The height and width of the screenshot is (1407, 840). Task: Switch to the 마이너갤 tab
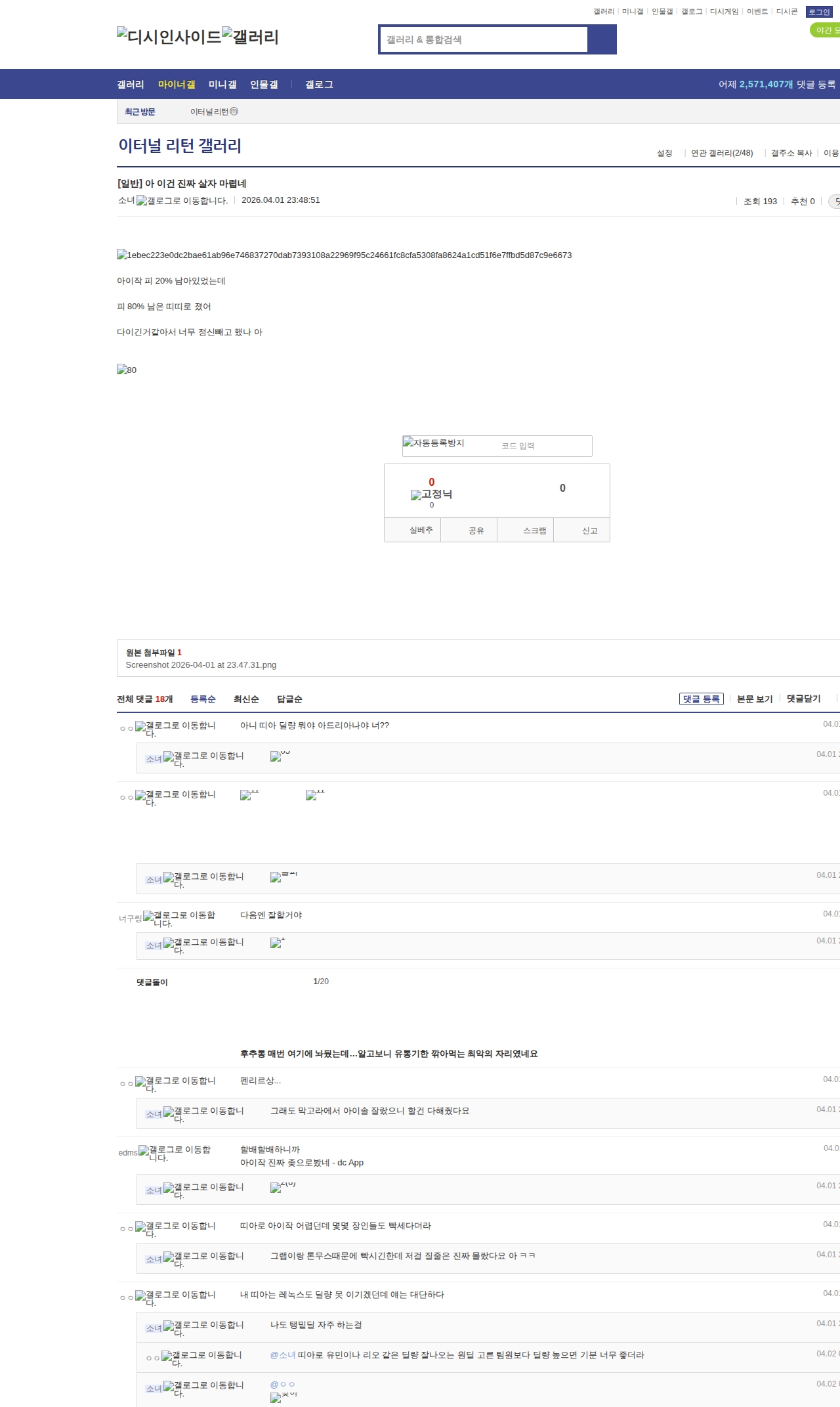tap(177, 84)
